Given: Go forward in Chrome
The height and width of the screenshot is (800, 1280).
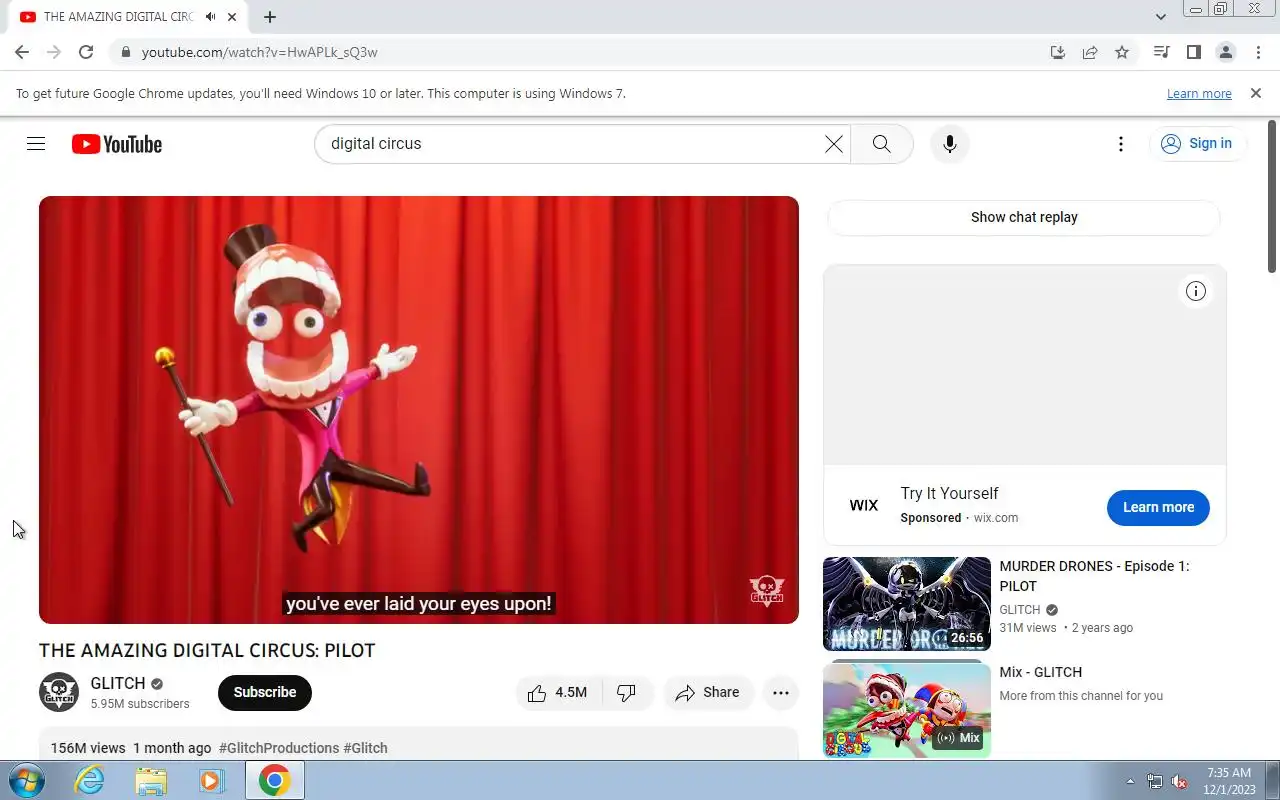Looking at the screenshot, I should click(54, 52).
